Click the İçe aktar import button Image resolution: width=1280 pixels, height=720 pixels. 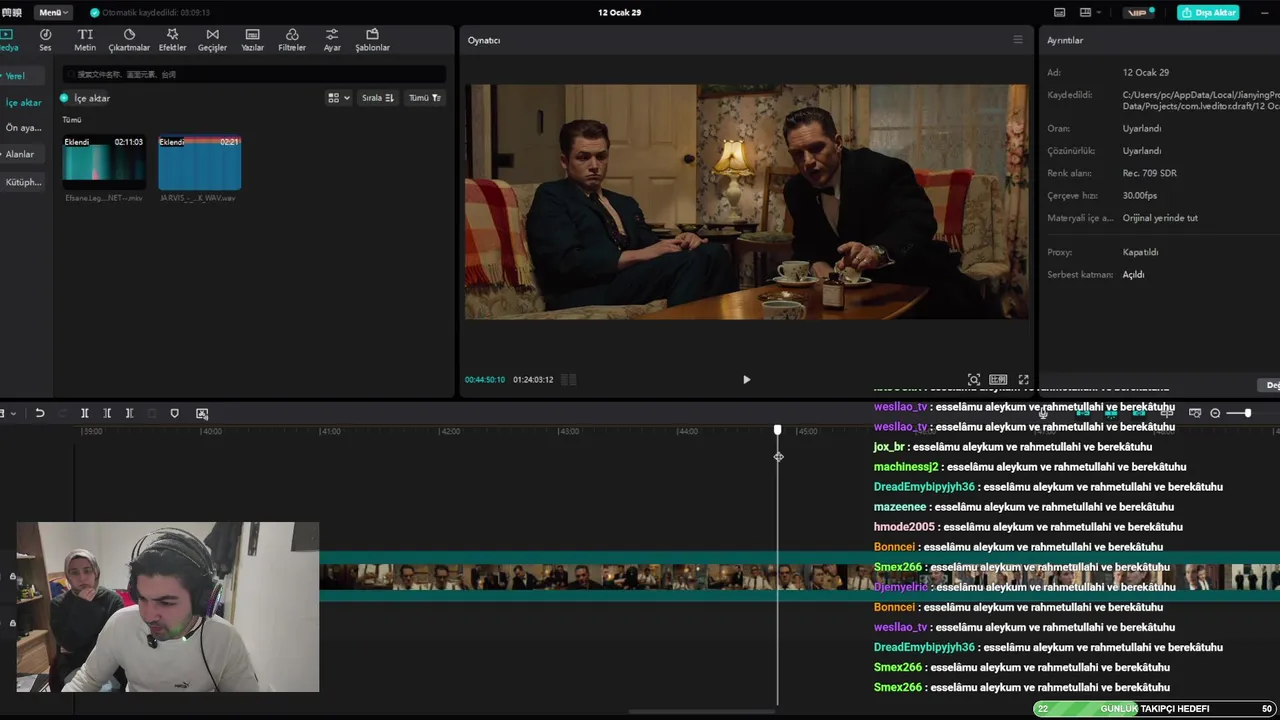pyautogui.click(x=85, y=98)
